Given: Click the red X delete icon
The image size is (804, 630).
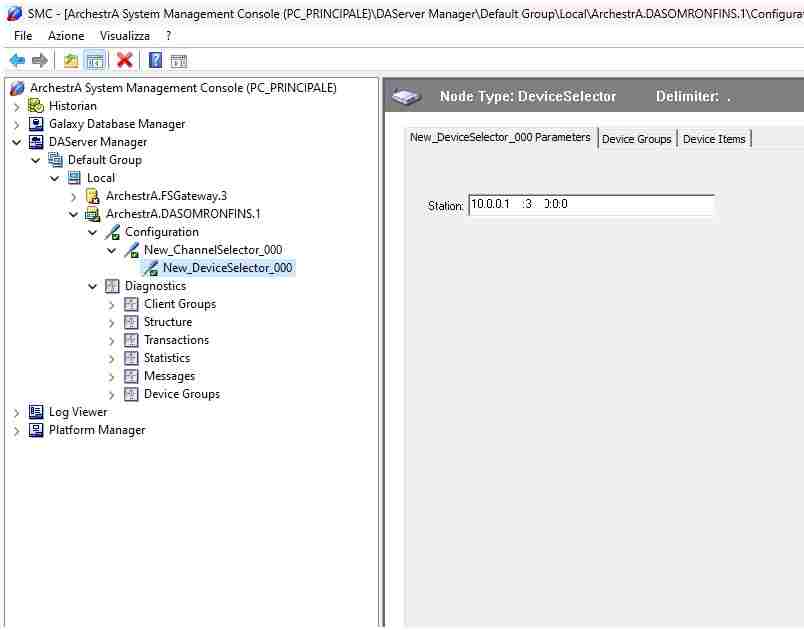Looking at the screenshot, I should (125, 60).
